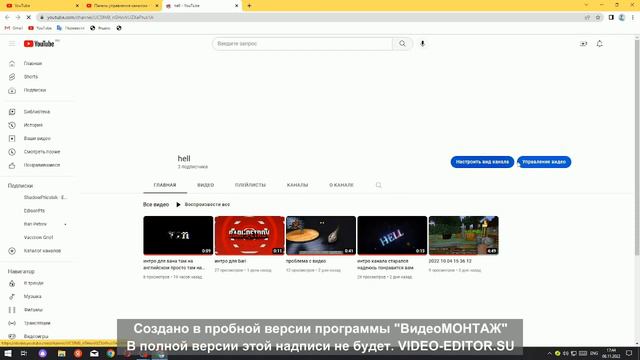Screen dimensions: 640x360
Task: Switch to the ПЛЕЙЛИСТЫ channel tab
Action: (x=250, y=185)
